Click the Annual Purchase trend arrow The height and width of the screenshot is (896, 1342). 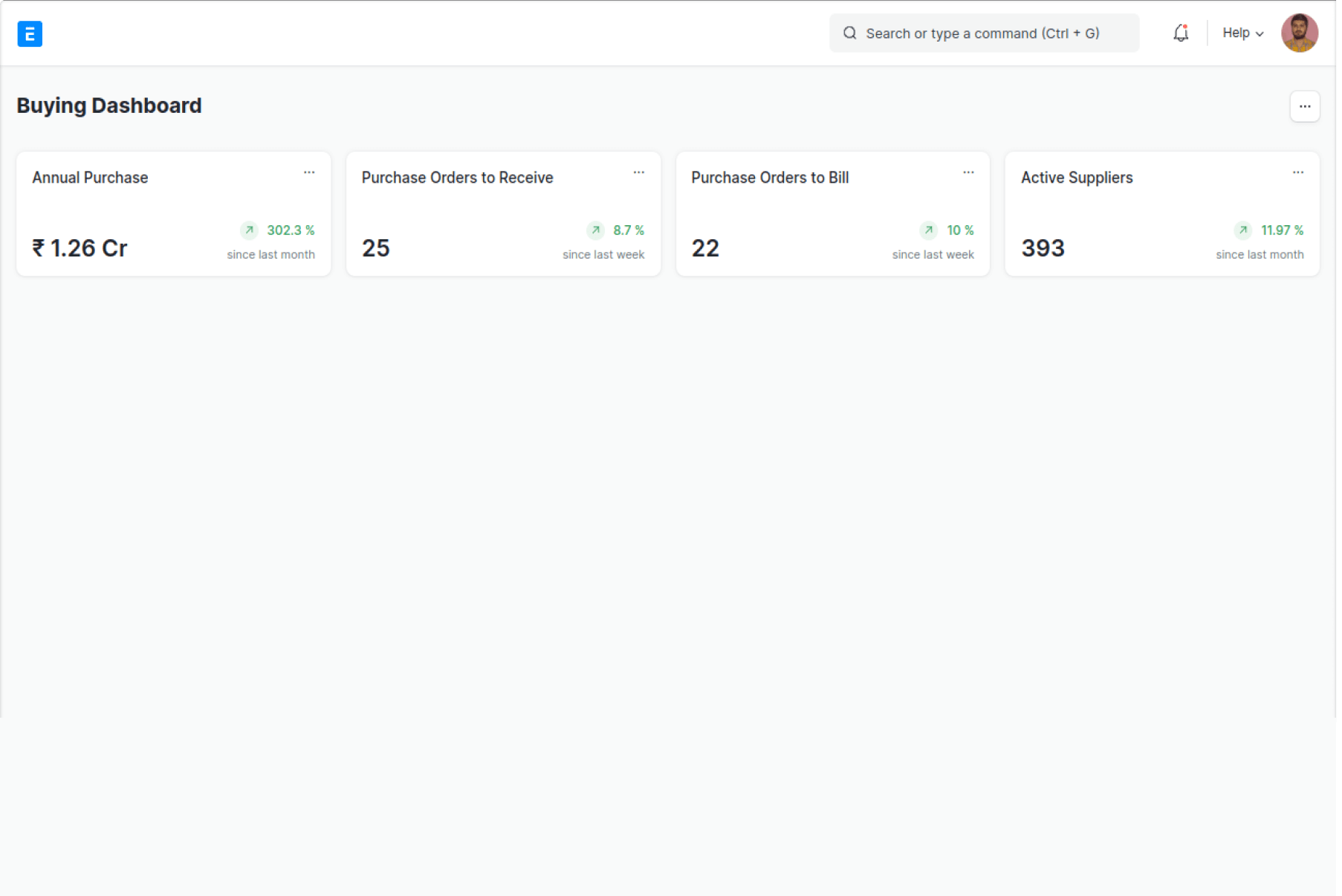click(x=250, y=231)
